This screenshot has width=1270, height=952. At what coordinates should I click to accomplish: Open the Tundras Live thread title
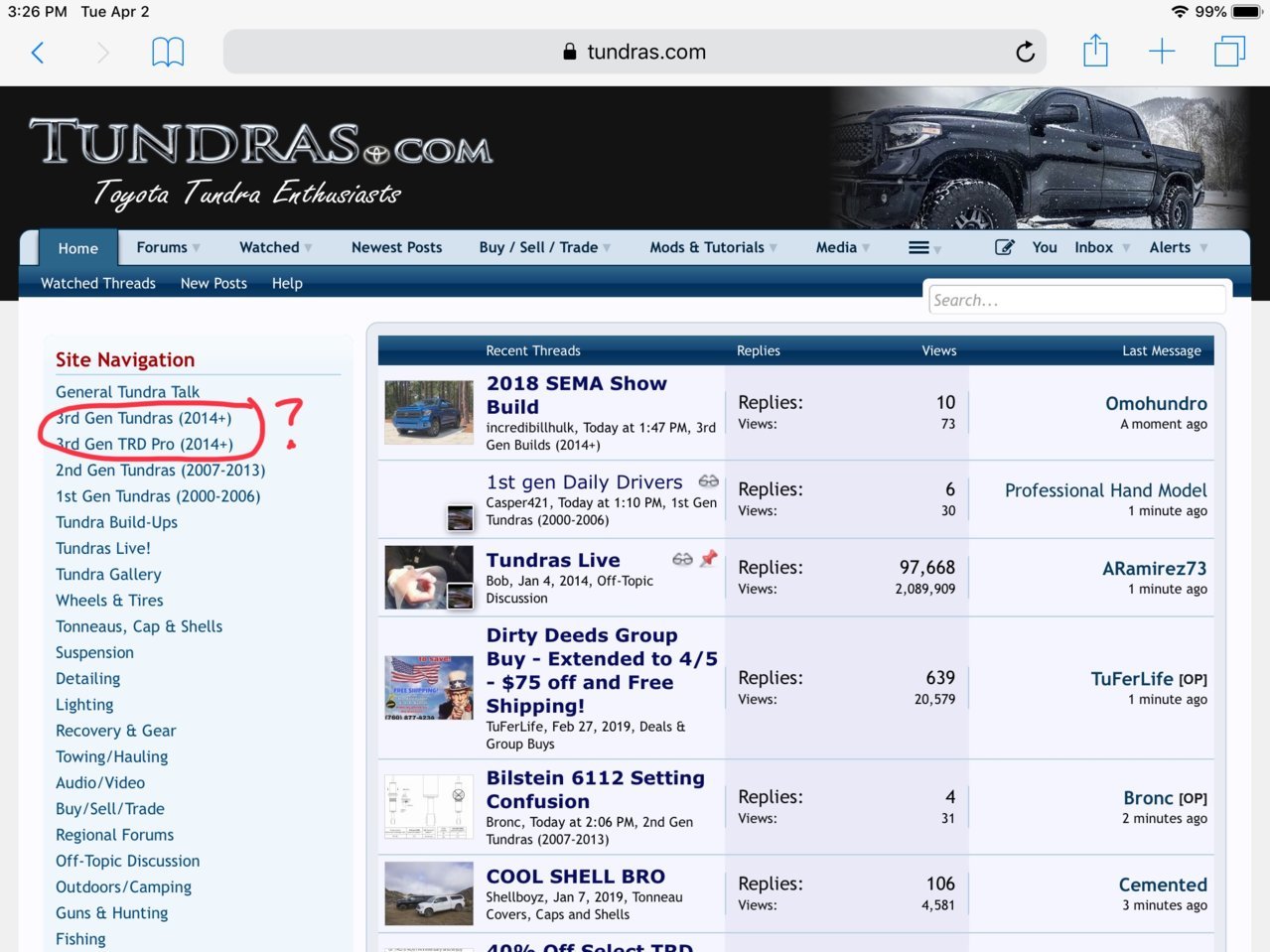point(553,560)
